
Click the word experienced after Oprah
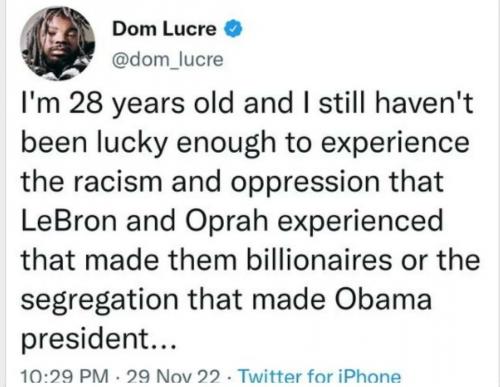360,221
